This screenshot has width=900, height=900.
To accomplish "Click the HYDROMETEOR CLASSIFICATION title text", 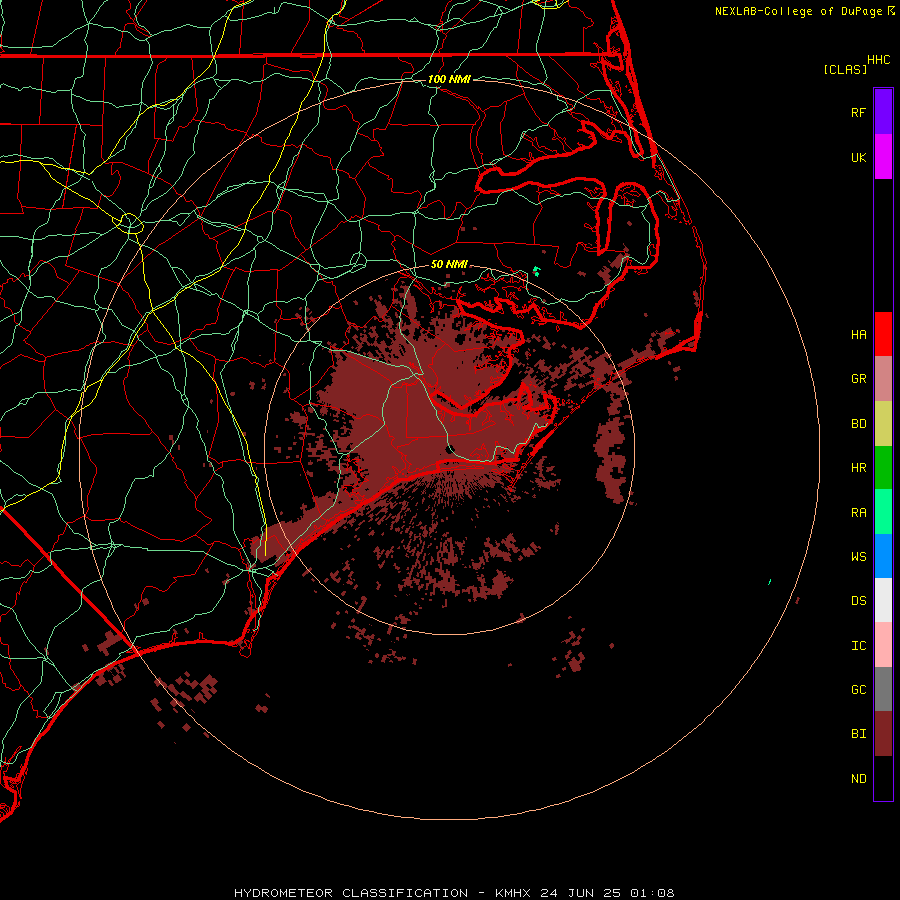I will click(351, 893).
